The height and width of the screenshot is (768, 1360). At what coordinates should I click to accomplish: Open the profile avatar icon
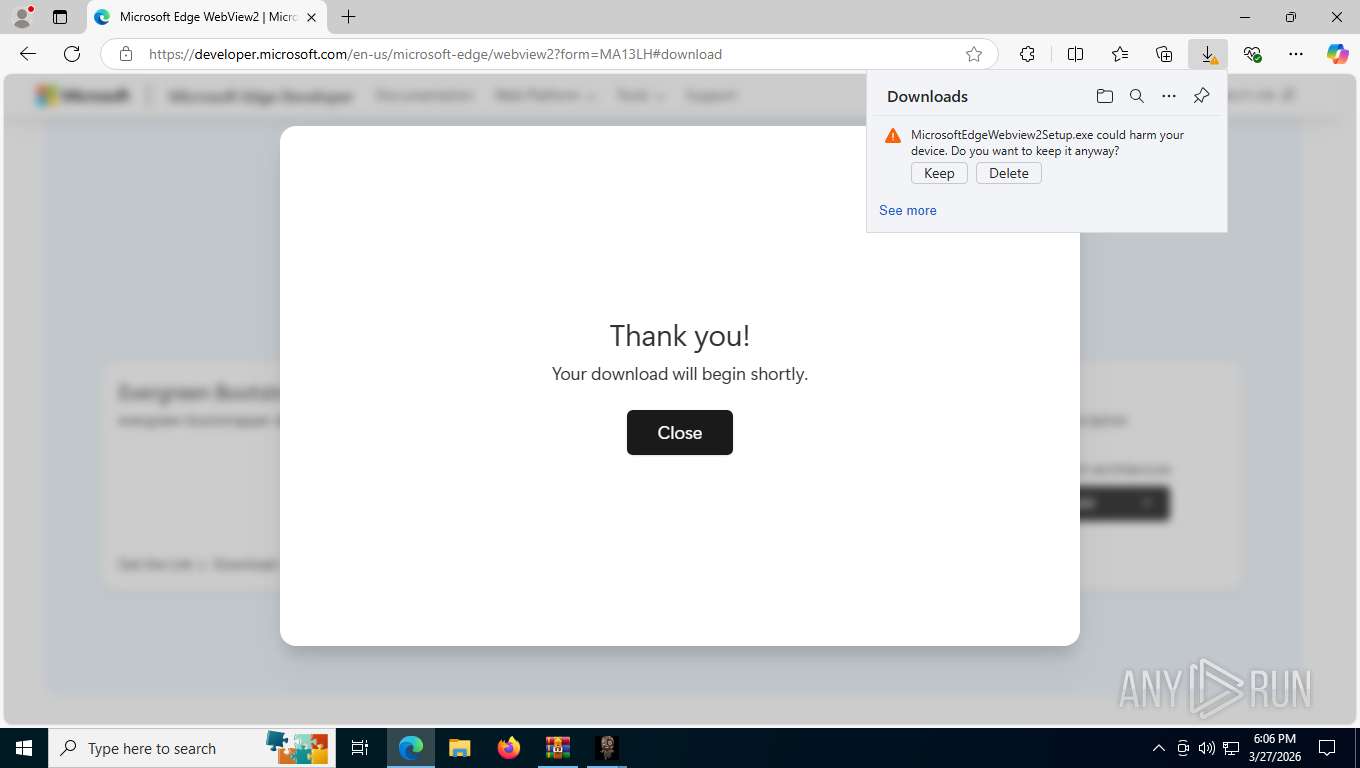coord(21,17)
